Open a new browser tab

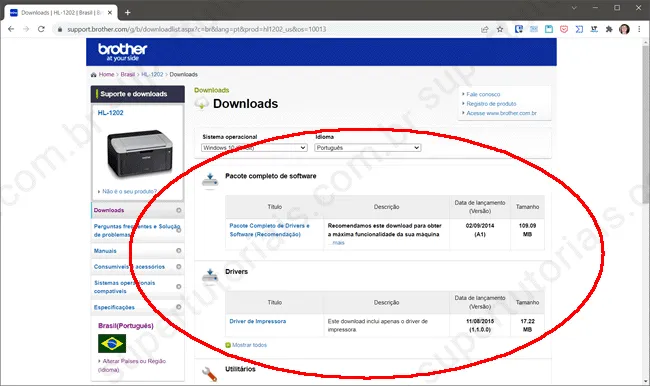128,12
